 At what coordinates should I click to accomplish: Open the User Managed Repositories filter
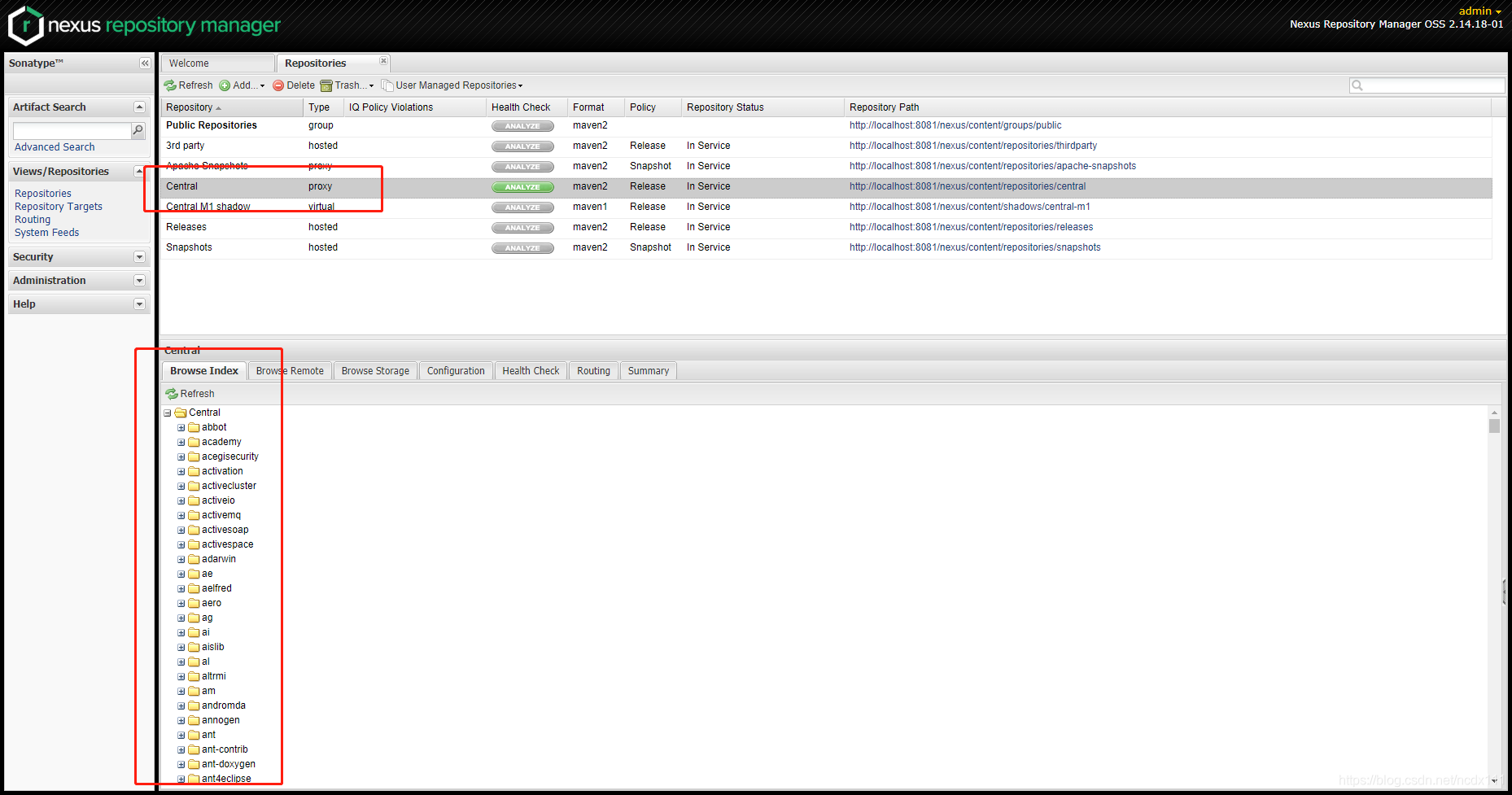pos(452,85)
